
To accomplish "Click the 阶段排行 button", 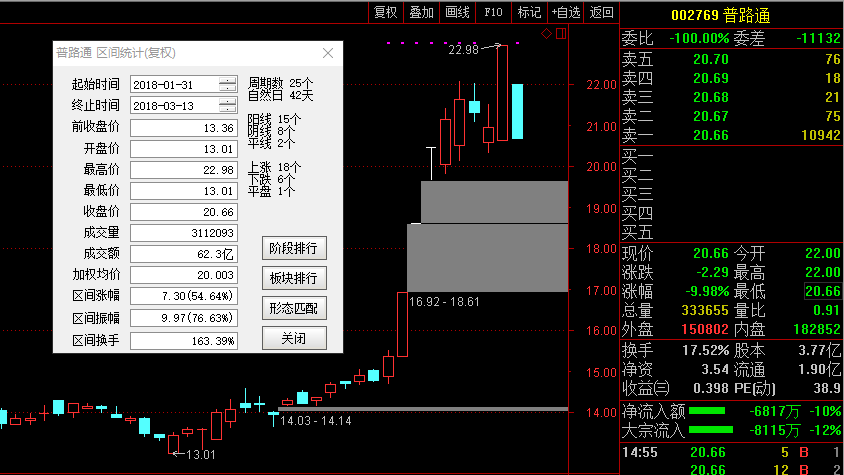I will coord(294,248).
